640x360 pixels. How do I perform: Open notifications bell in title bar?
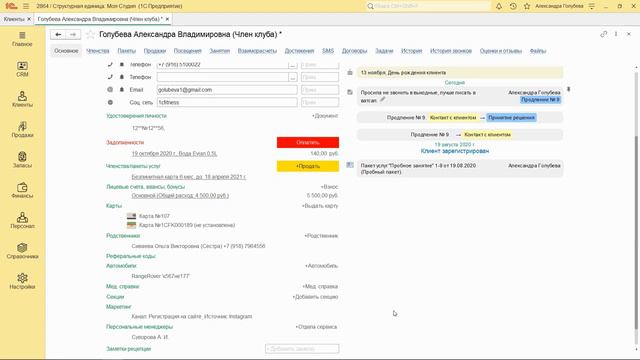pyautogui.click(x=499, y=6)
